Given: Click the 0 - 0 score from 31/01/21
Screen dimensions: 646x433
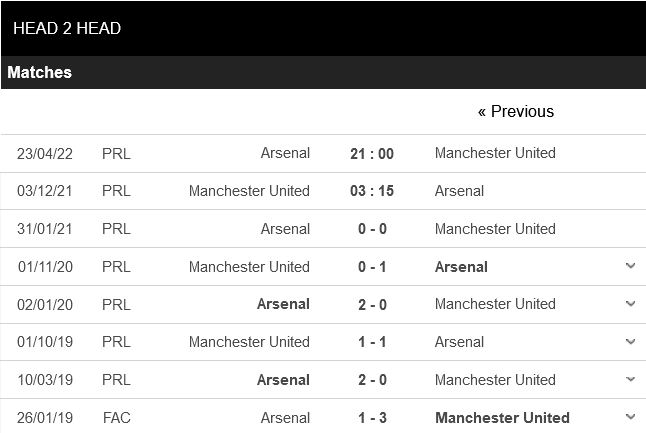Looking at the screenshot, I should click(x=372, y=229).
